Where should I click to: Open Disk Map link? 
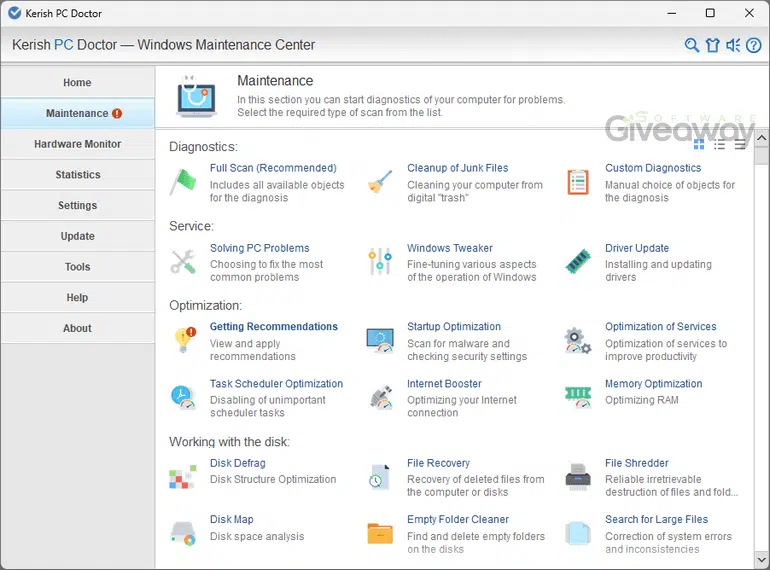click(231, 519)
